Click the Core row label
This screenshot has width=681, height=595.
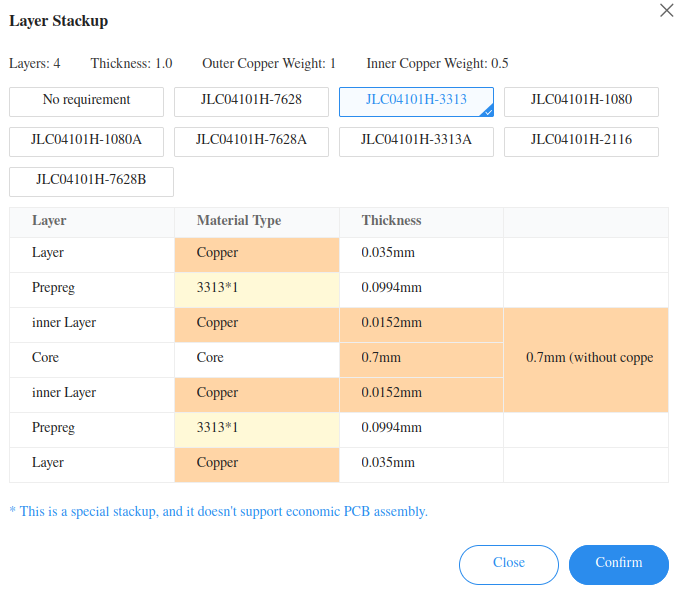(x=46, y=358)
